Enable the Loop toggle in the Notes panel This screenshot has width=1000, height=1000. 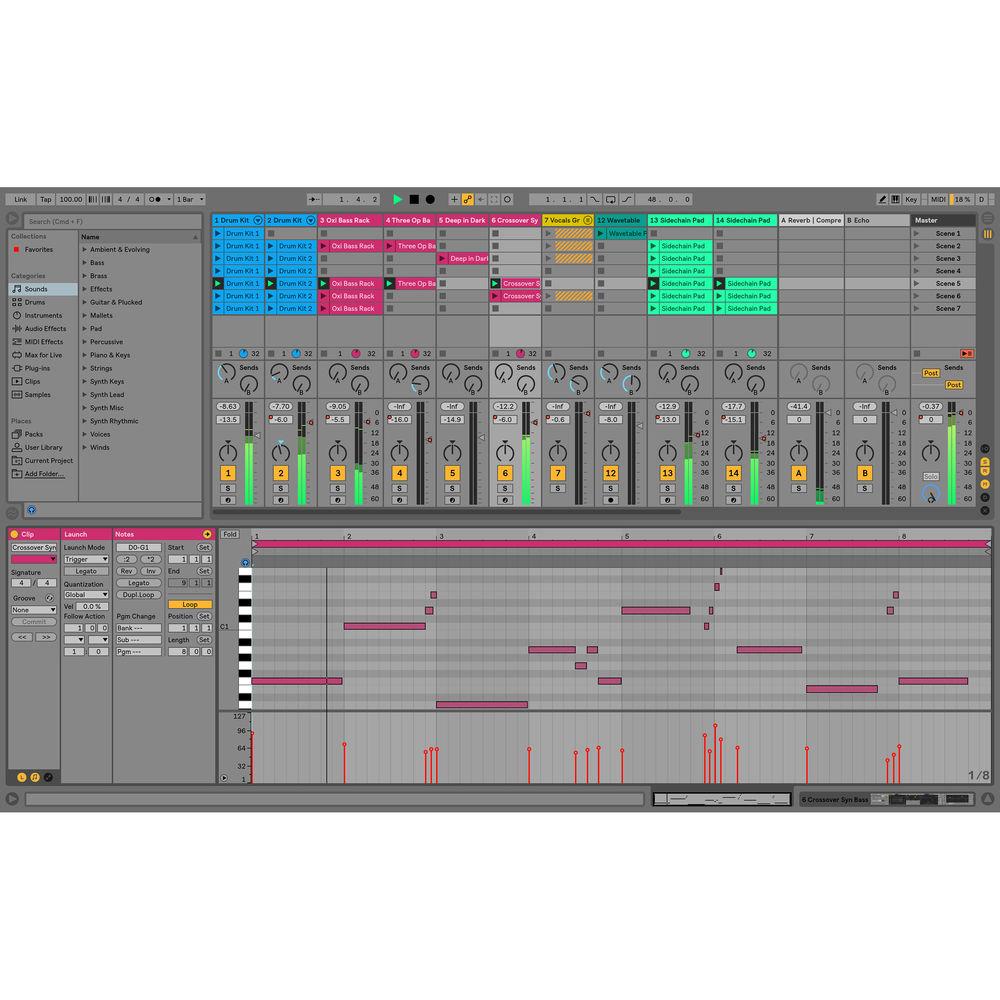click(x=190, y=604)
